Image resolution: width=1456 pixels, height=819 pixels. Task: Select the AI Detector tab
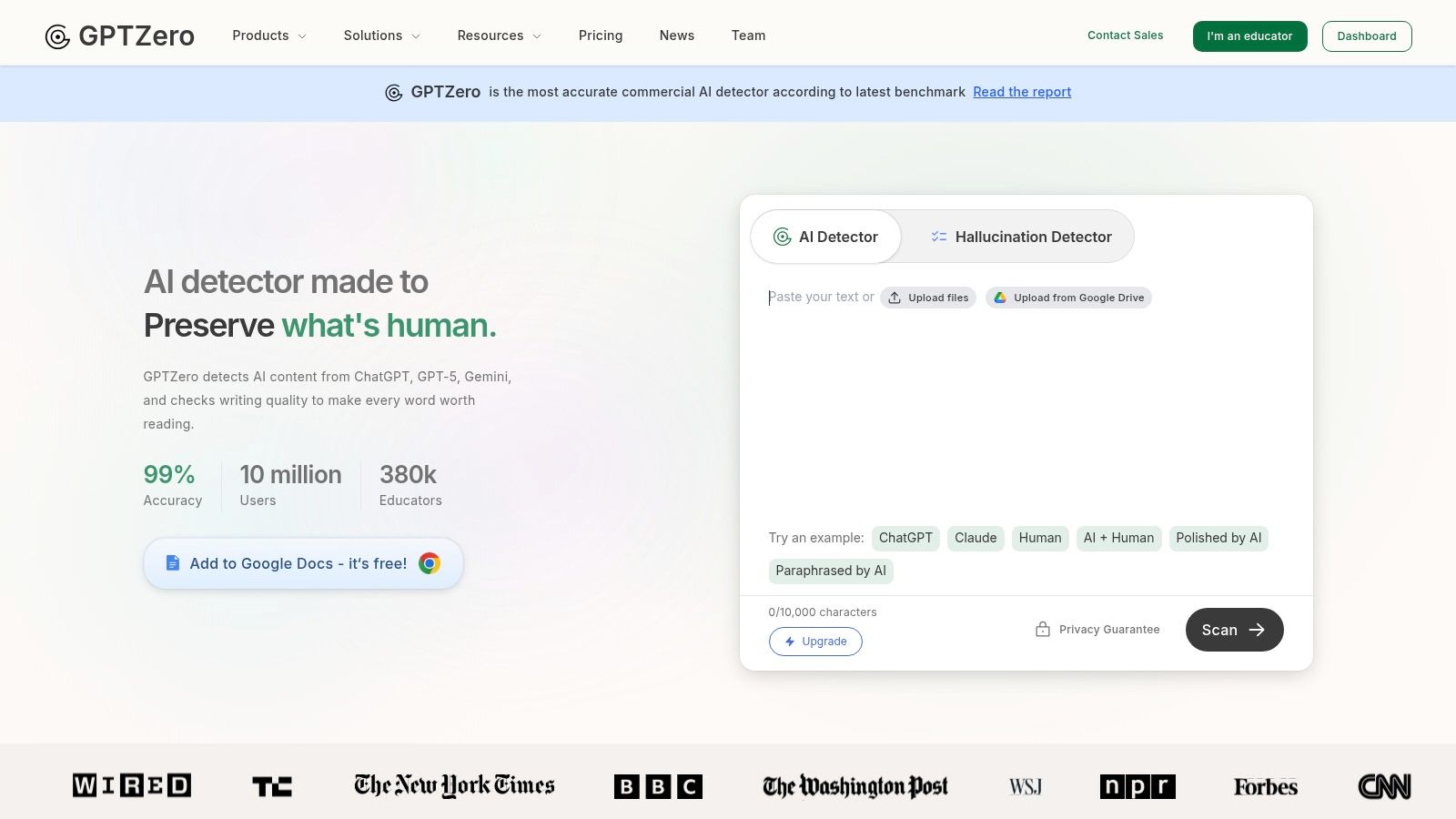click(x=825, y=237)
